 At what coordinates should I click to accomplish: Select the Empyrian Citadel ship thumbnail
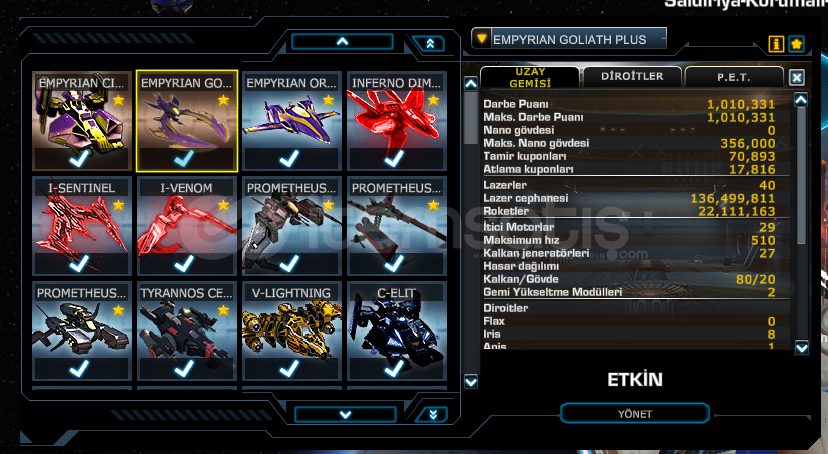tap(82, 121)
